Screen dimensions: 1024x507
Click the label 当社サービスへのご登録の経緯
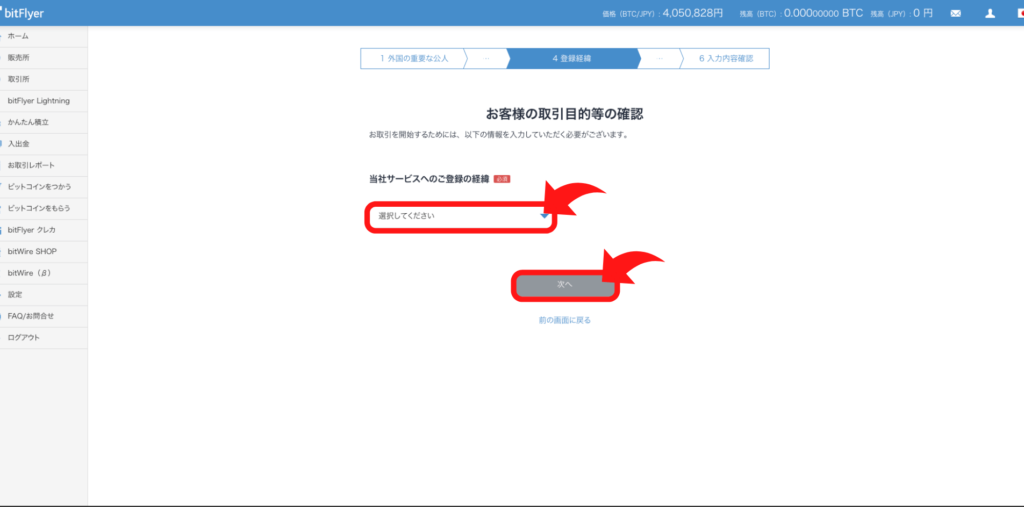point(429,179)
